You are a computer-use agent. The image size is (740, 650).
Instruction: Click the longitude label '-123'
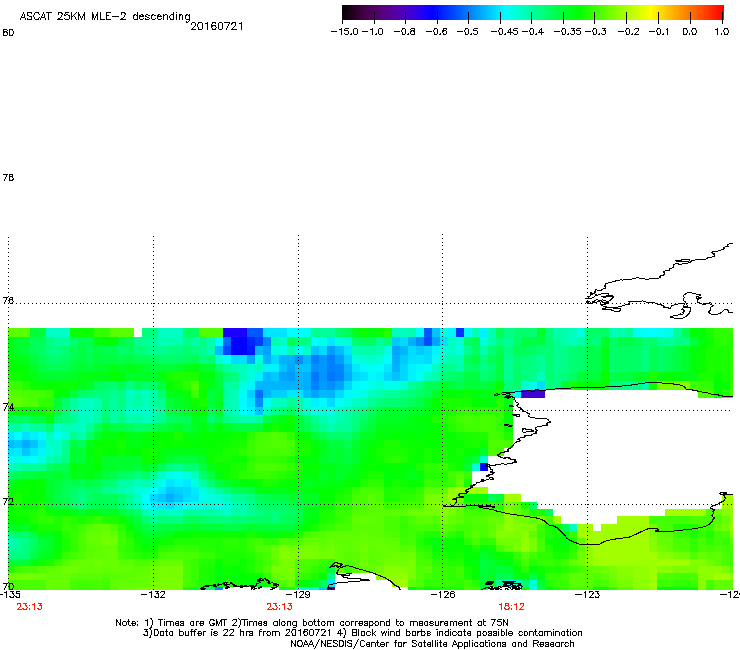click(587, 594)
